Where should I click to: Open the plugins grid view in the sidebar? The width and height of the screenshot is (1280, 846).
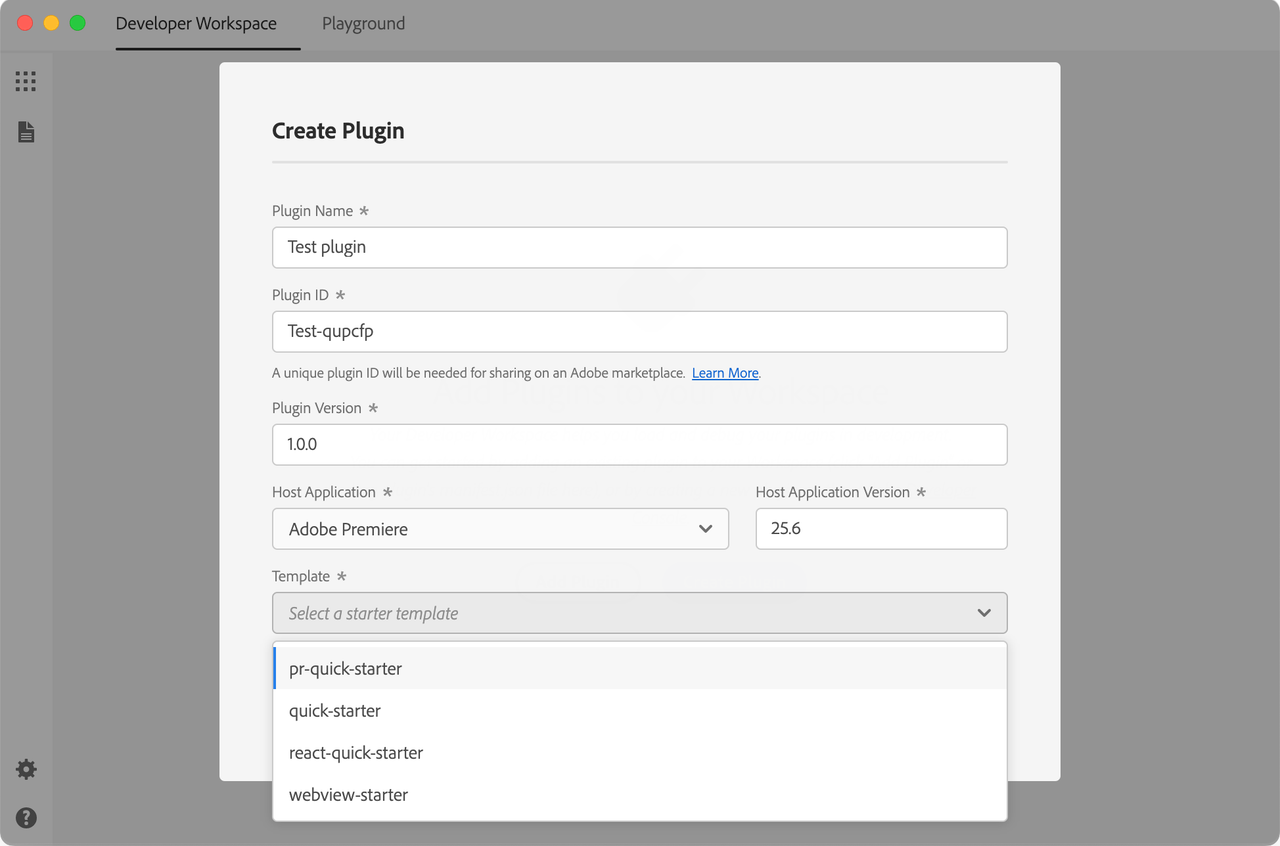(26, 80)
